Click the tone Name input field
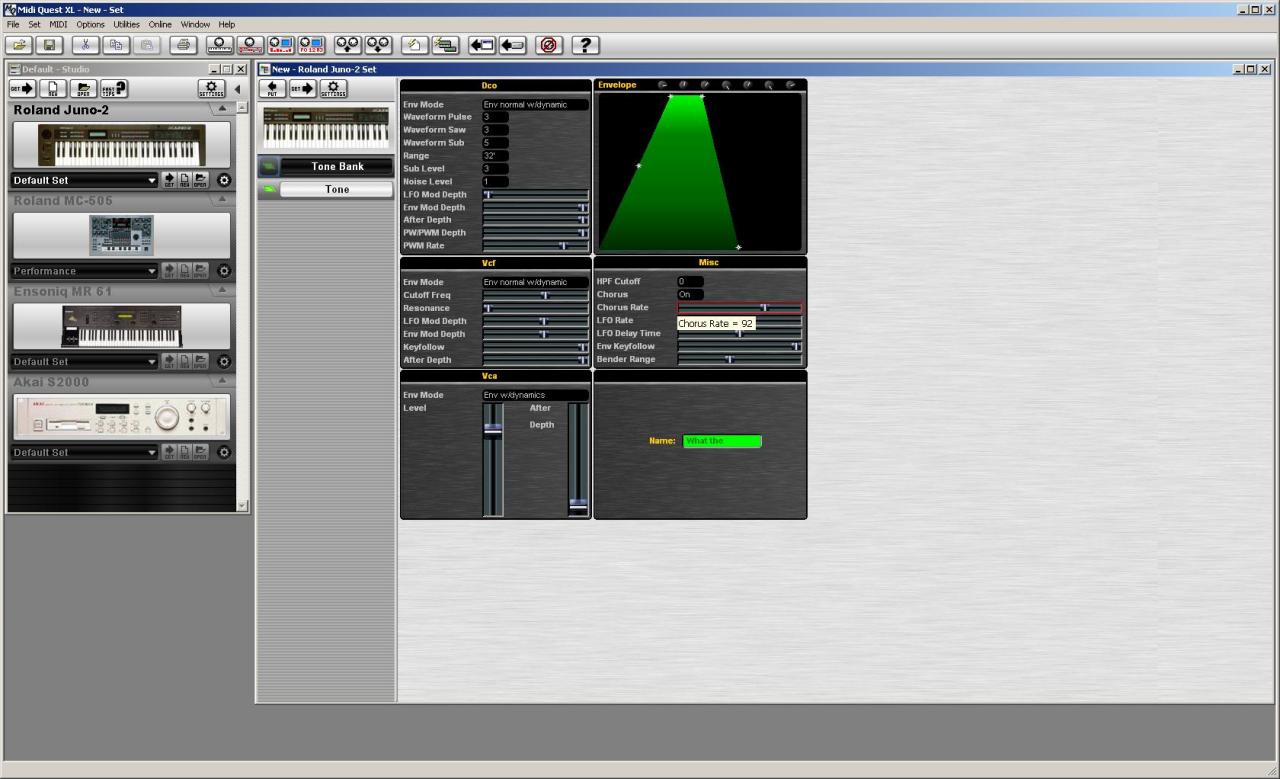This screenshot has height=779, width=1280. tap(722, 441)
